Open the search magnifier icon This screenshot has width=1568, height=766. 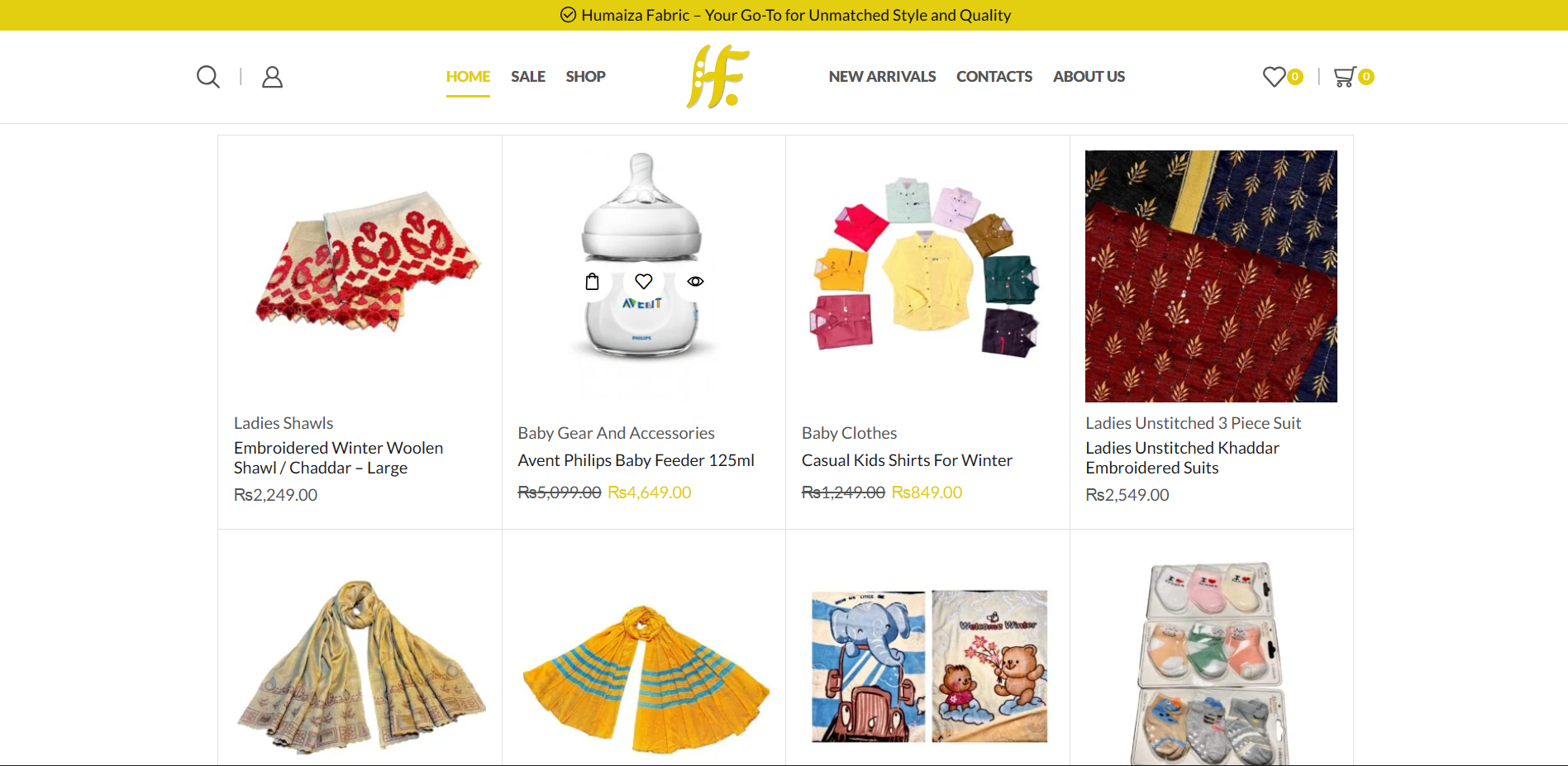[208, 77]
